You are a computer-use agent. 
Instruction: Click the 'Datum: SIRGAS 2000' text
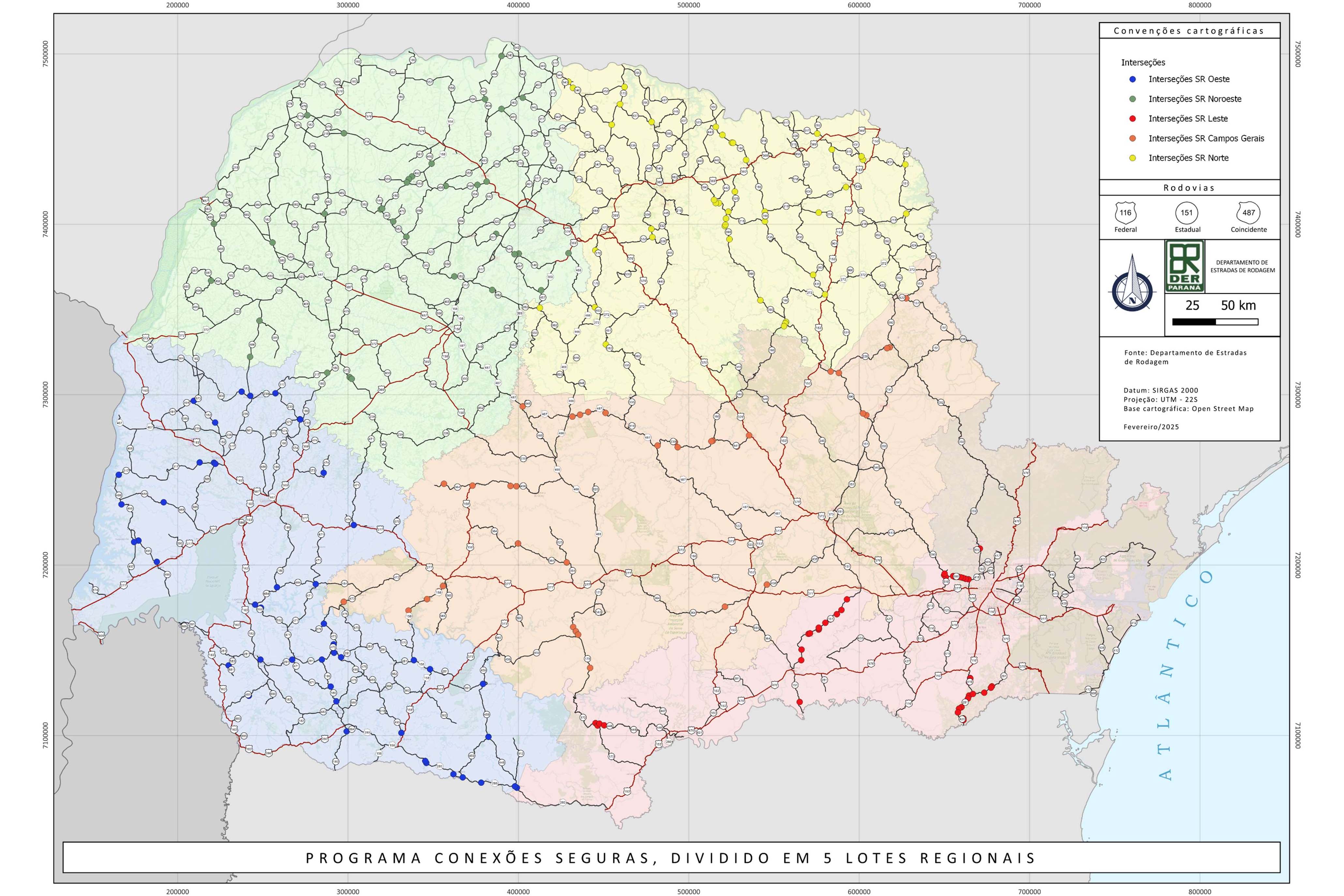point(1160,390)
